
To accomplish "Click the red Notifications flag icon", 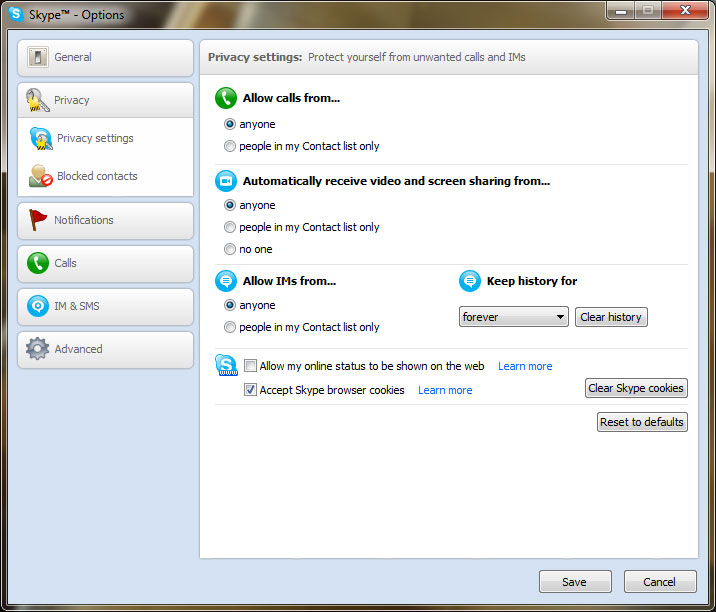I will (37, 220).
